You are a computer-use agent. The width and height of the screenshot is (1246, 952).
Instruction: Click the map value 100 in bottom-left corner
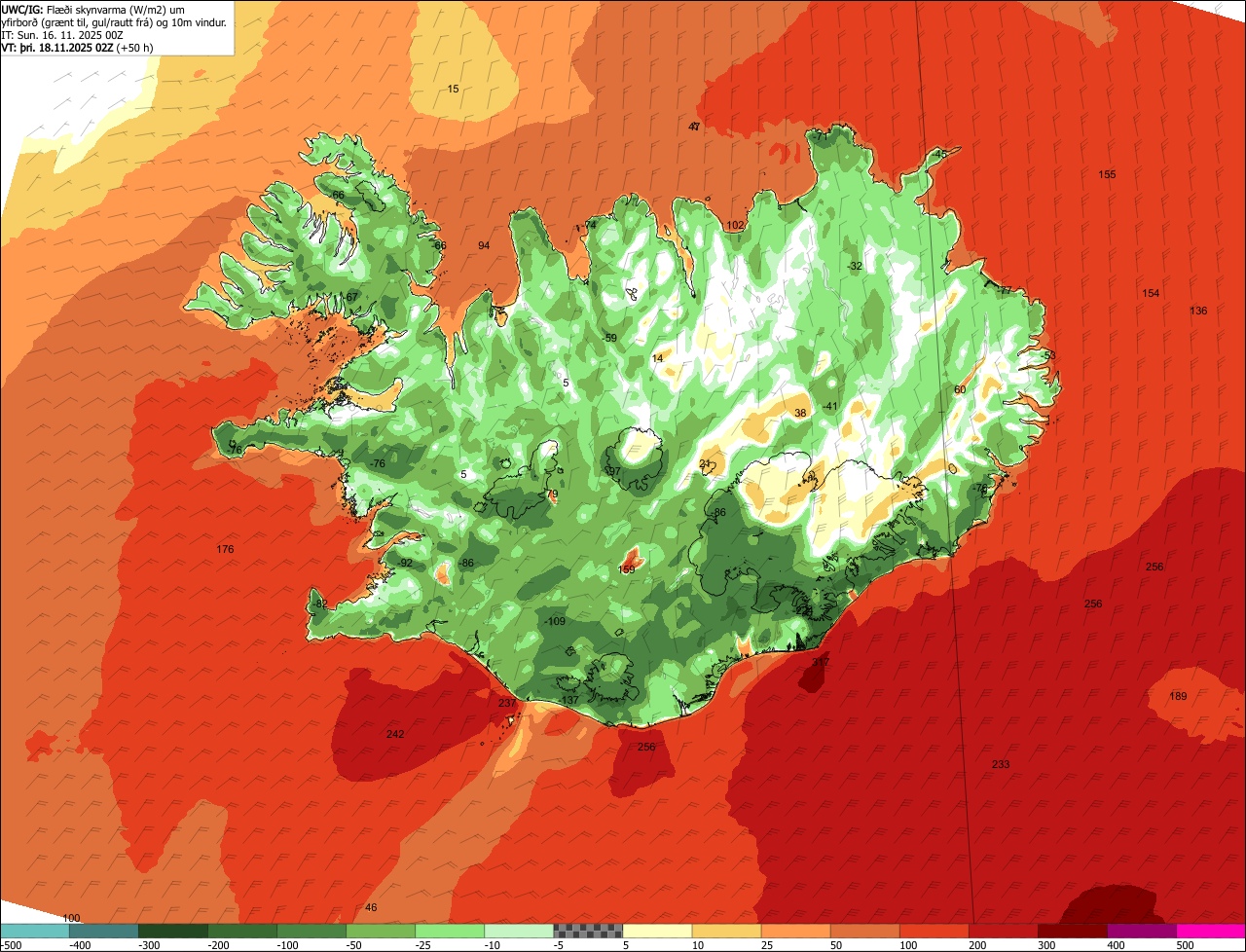click(x=71, y=918)
